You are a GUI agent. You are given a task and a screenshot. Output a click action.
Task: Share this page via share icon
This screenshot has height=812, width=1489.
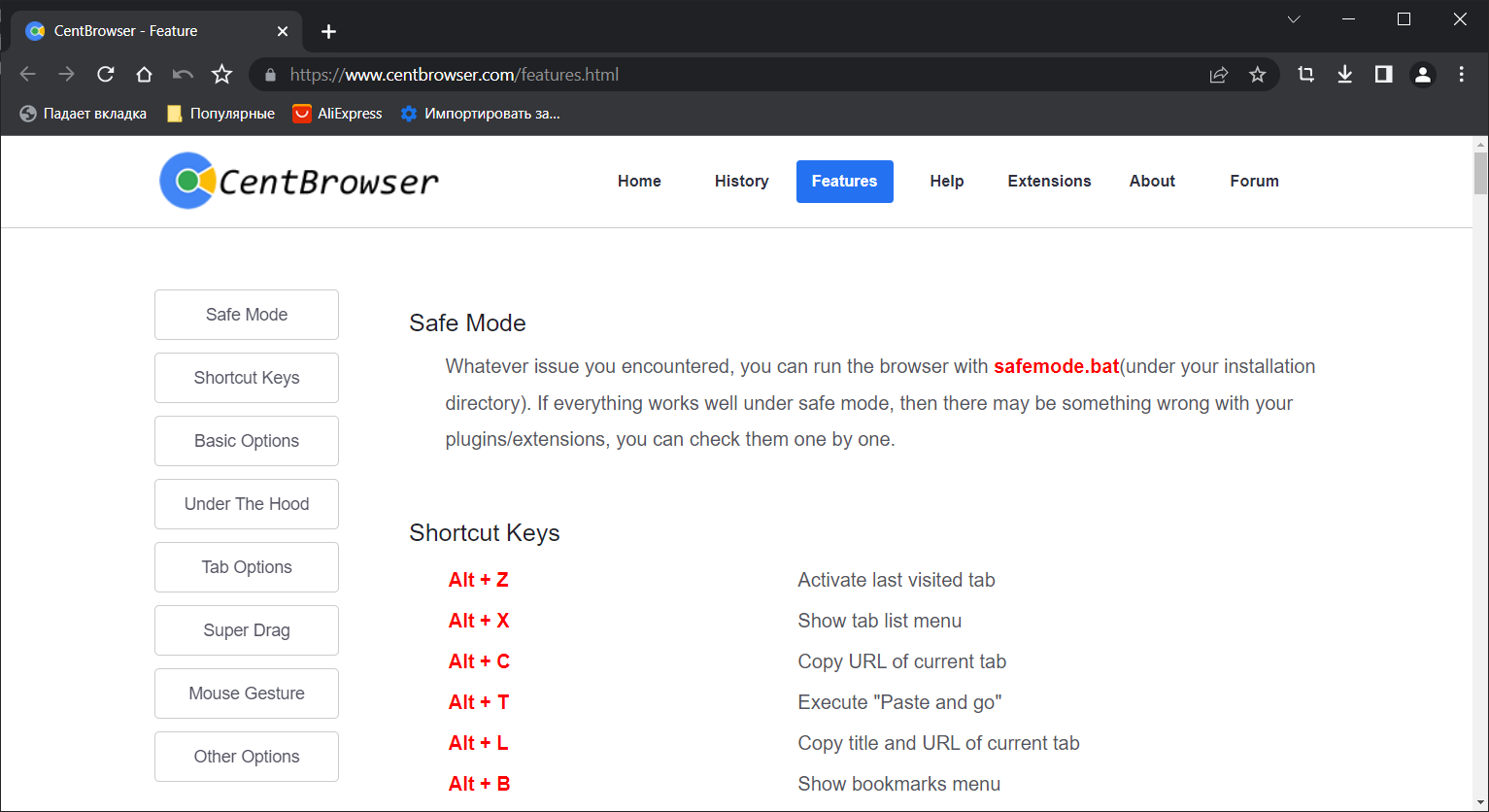[1218, 75]
